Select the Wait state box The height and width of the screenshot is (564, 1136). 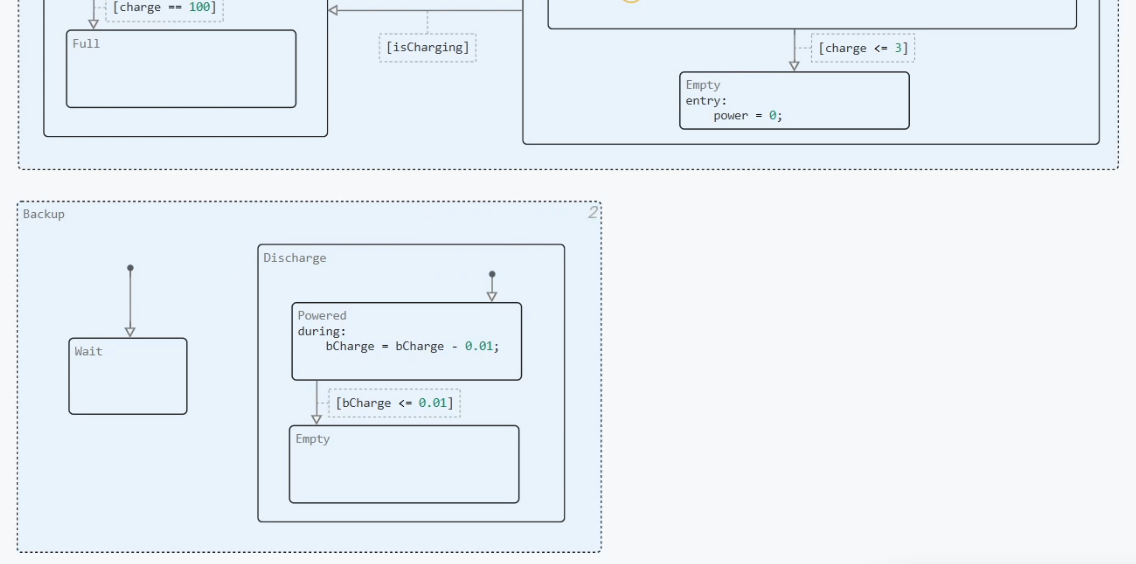[128, 376]
